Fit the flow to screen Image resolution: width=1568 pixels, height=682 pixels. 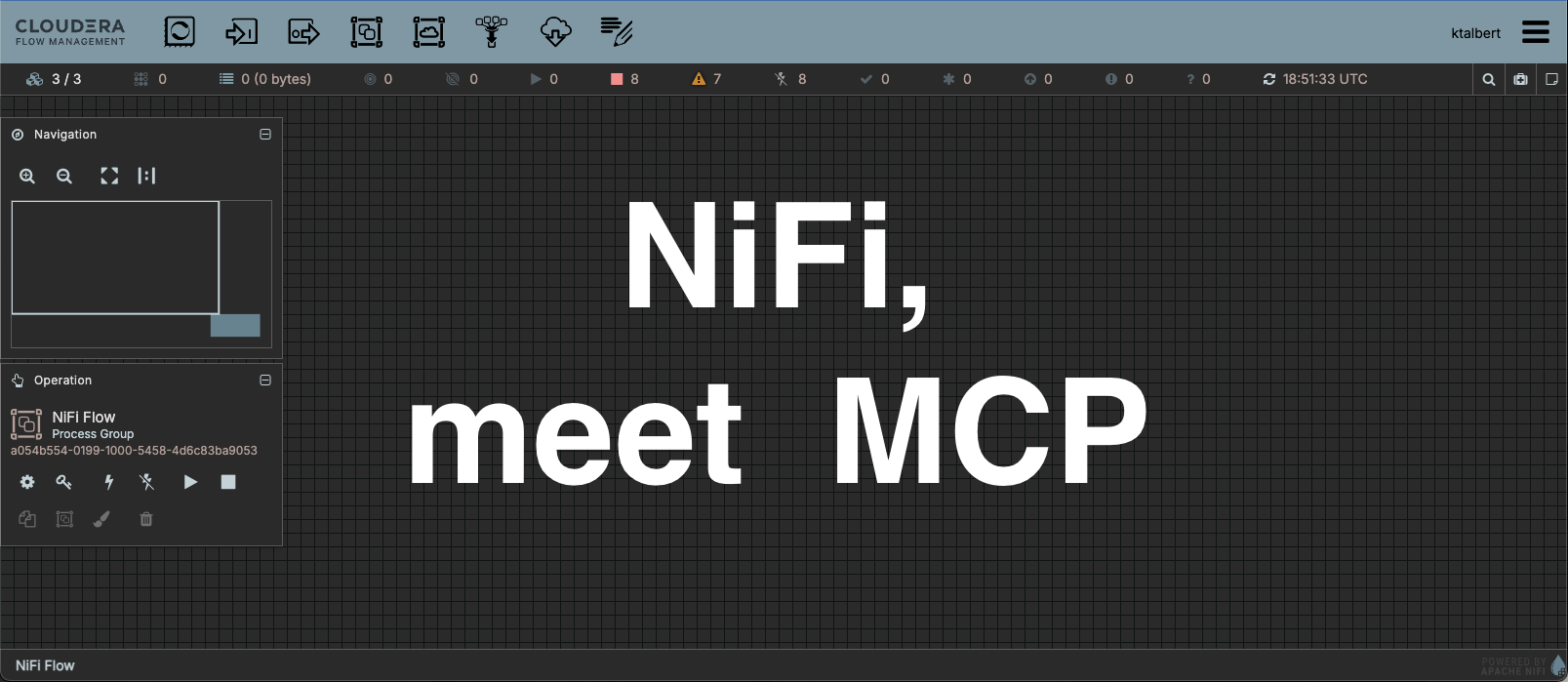(x=109, y=176)
